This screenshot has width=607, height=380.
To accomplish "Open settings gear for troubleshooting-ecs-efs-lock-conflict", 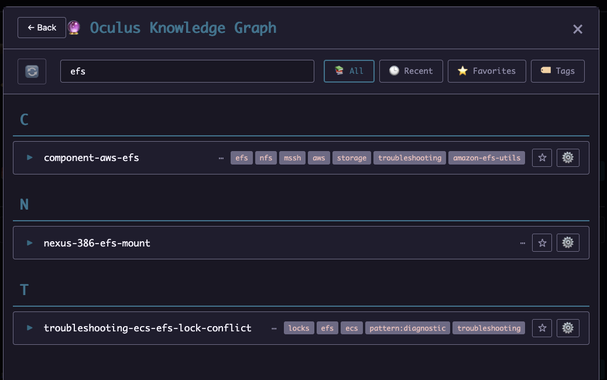I will [x=568, y=328].
